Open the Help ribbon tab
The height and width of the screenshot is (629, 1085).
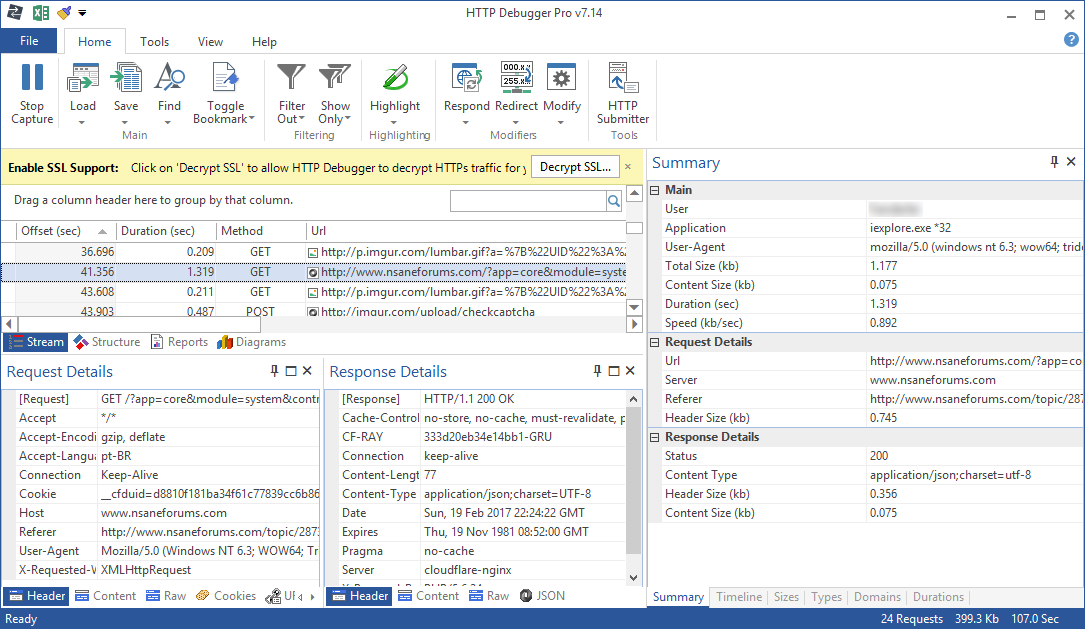[264, 42]
